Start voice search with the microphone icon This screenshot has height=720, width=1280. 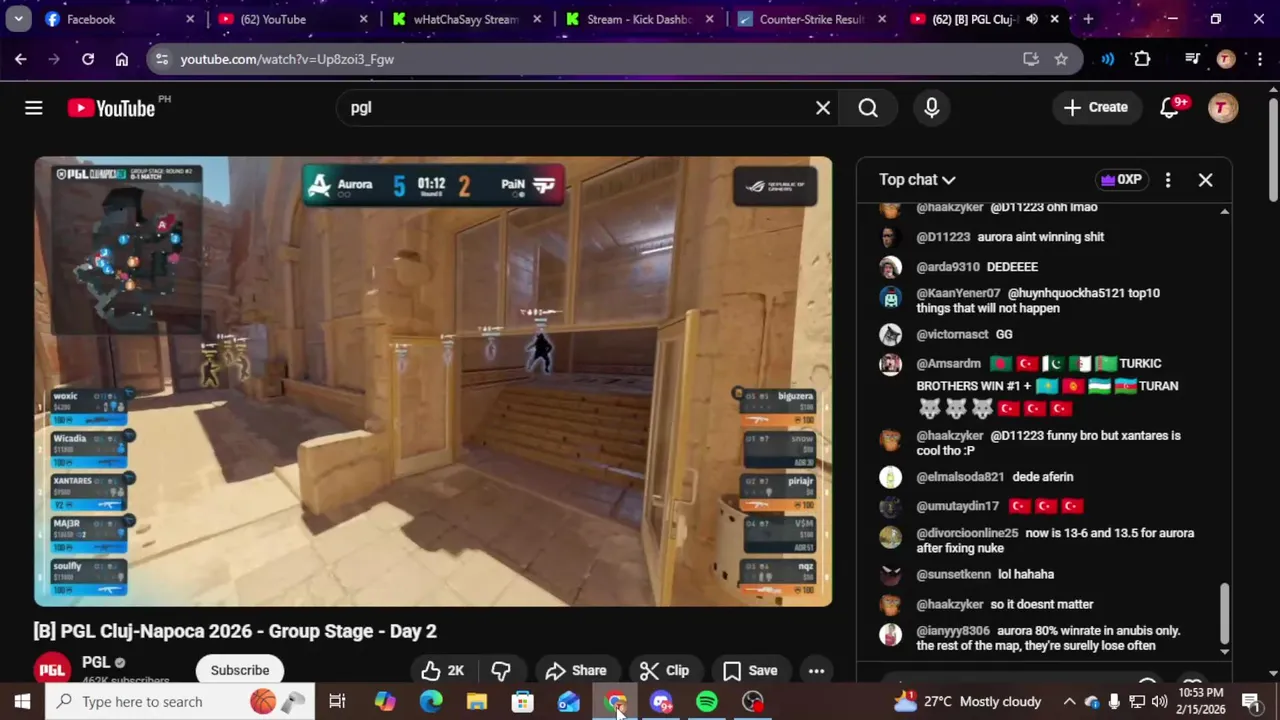pyautogui.click(x=932, y=108)
